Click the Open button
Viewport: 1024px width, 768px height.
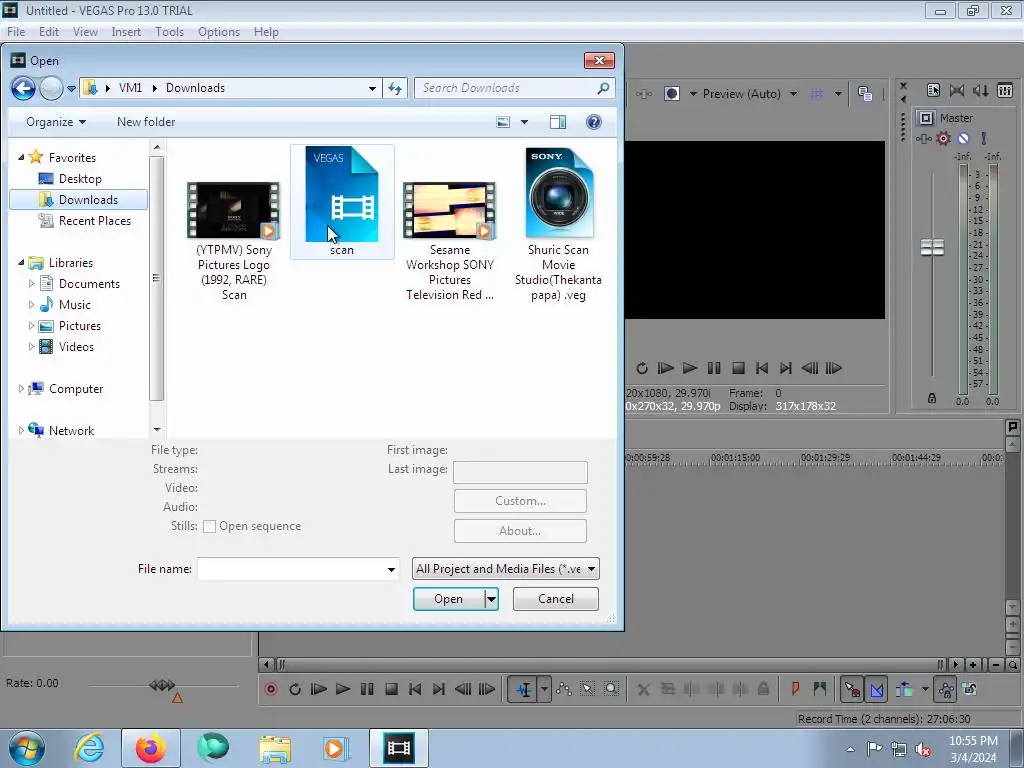pos(449,599)
